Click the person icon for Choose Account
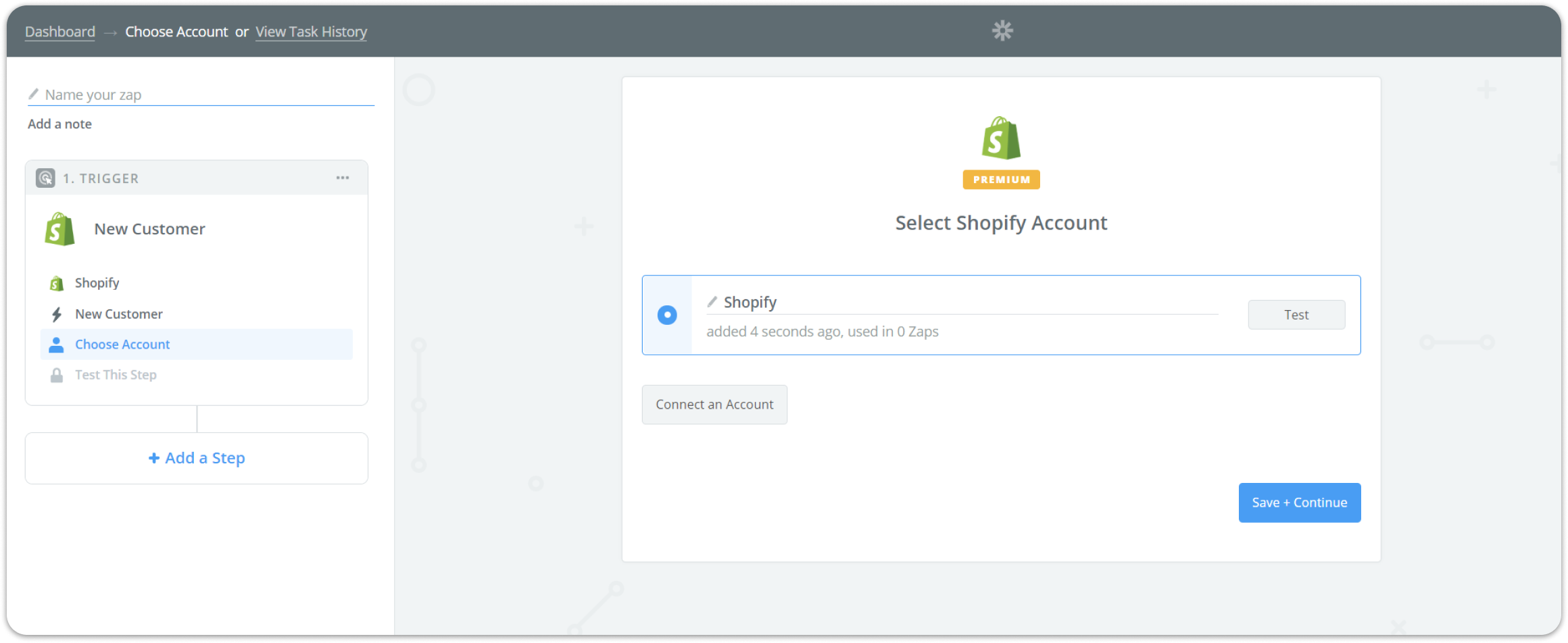1568x643 pixels. click(x=57, y=344)
